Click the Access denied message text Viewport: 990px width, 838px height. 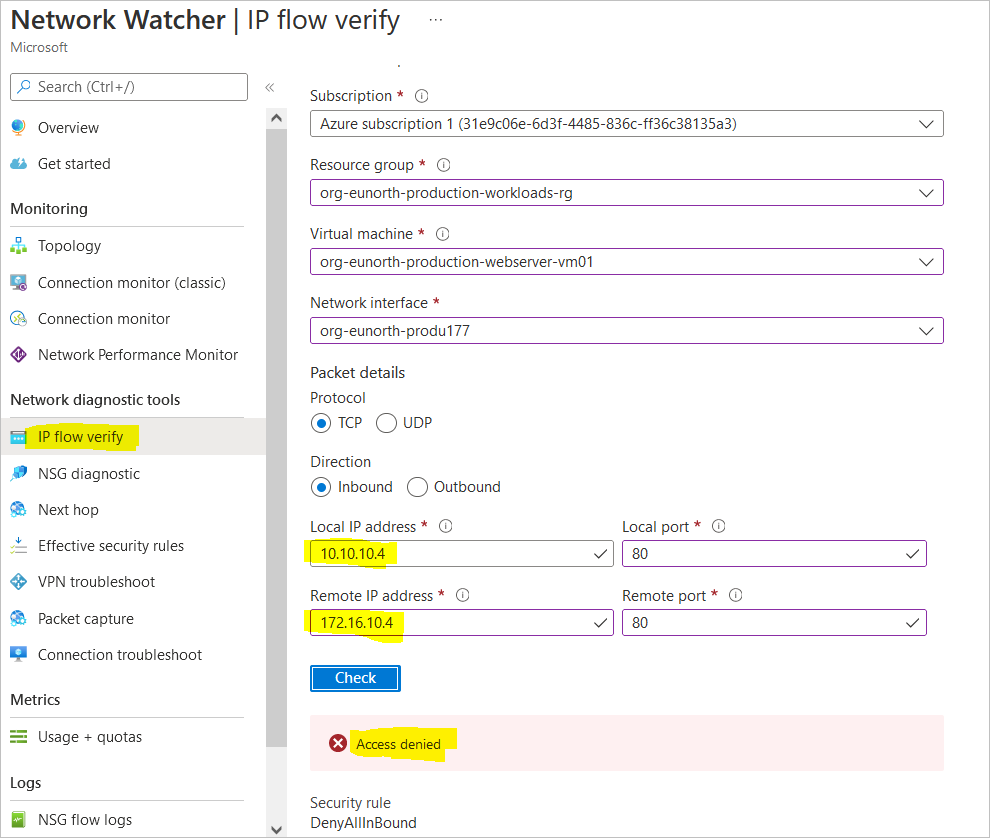coord(398,744)
